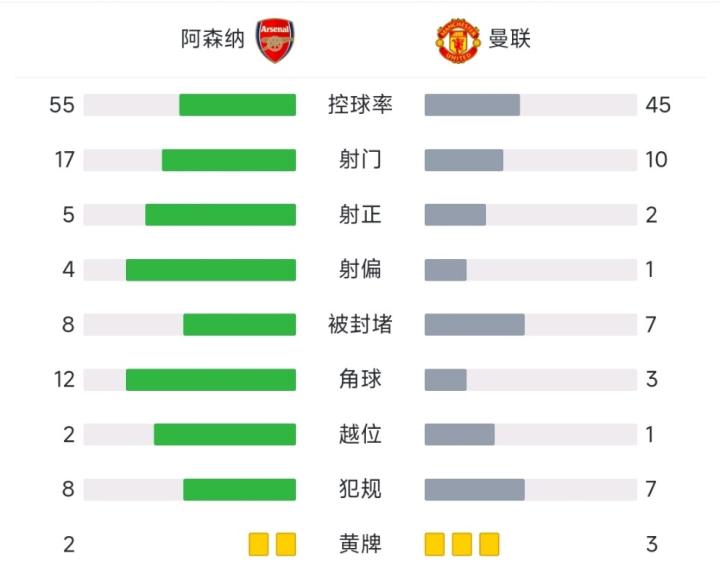Click Manchester United's rightmost yellow card
The width and height of the screenshot is (720, 577).
point(489,544)
